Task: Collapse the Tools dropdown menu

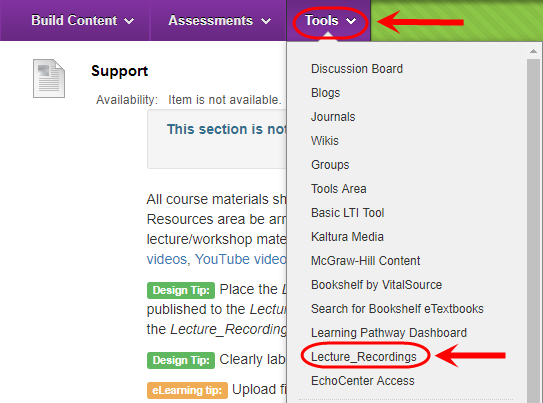Action: [x=330, y=20]
